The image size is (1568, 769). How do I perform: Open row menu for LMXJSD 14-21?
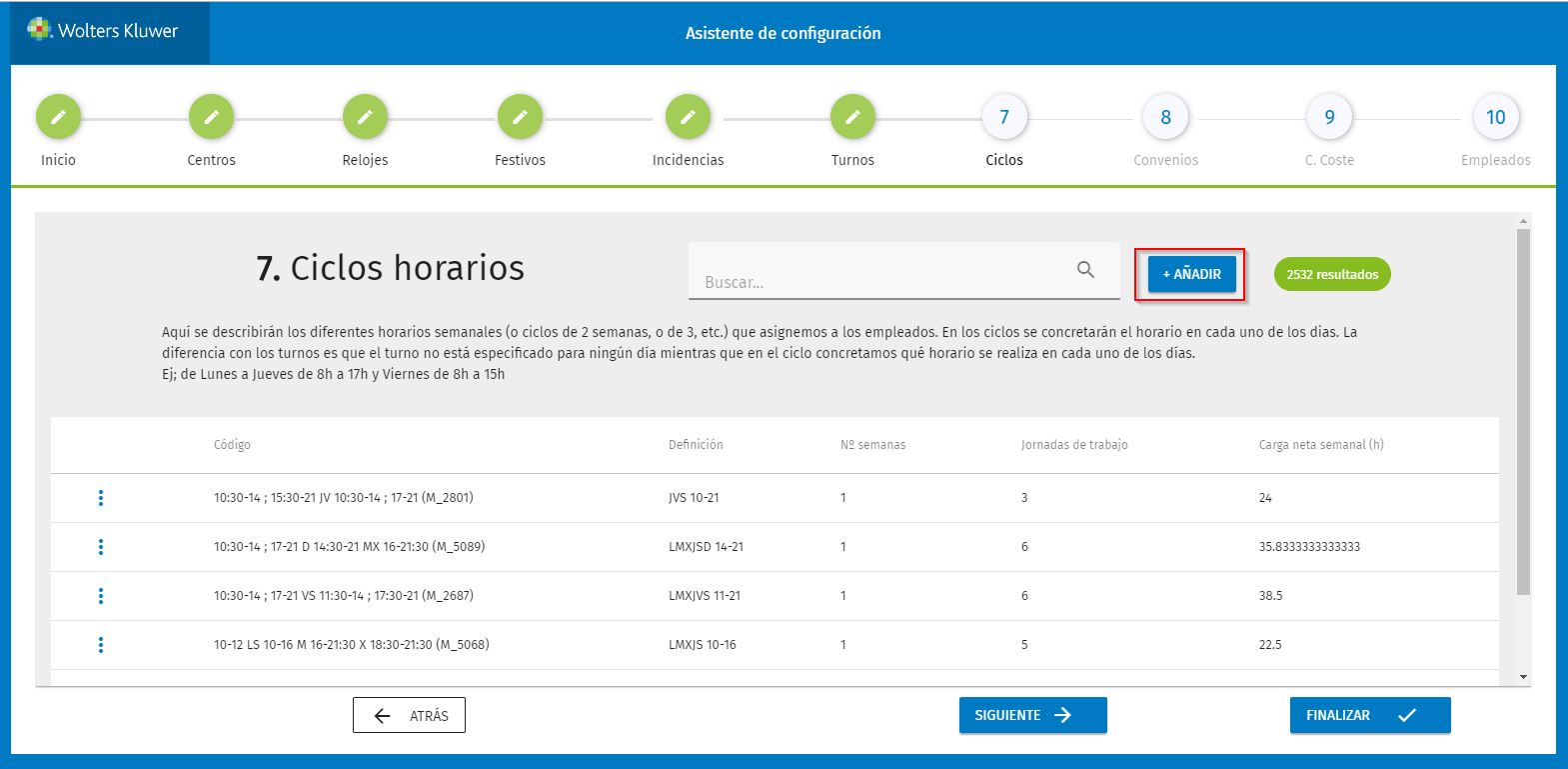click(101, 547)
